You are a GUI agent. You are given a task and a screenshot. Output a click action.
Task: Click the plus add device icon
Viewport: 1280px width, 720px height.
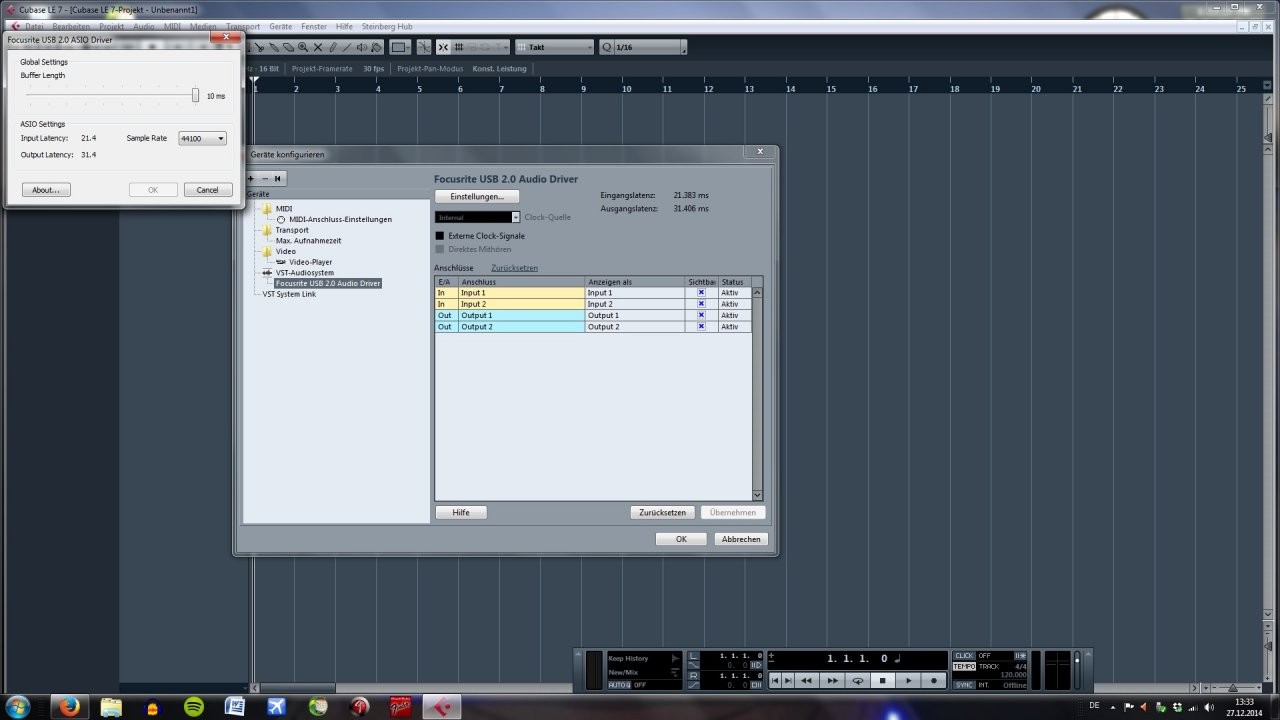point(251,179)
